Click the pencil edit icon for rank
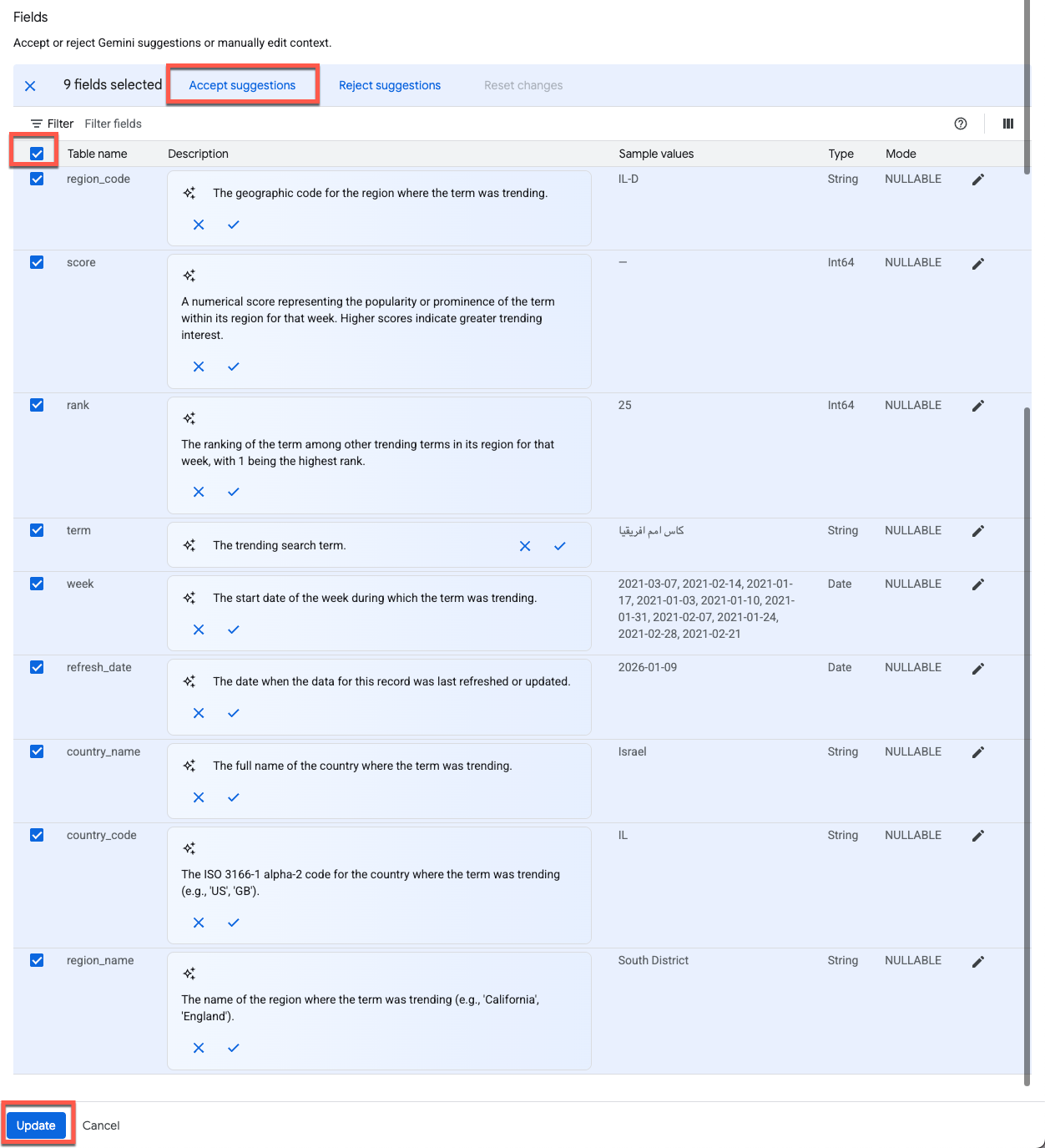 [978, 406]
